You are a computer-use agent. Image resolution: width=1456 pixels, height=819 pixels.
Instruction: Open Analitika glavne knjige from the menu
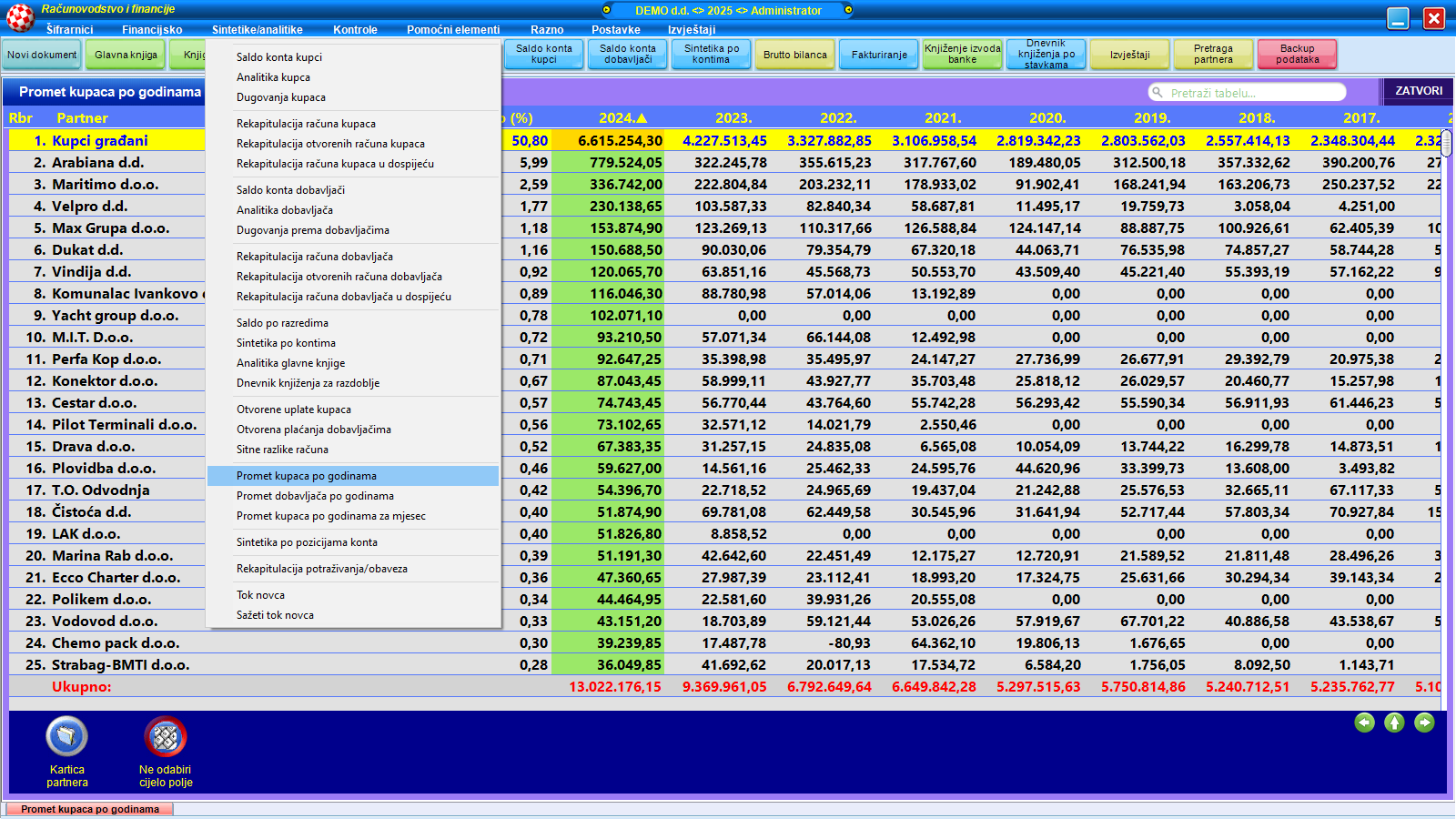pyautogui.click(x=290, y=363)
